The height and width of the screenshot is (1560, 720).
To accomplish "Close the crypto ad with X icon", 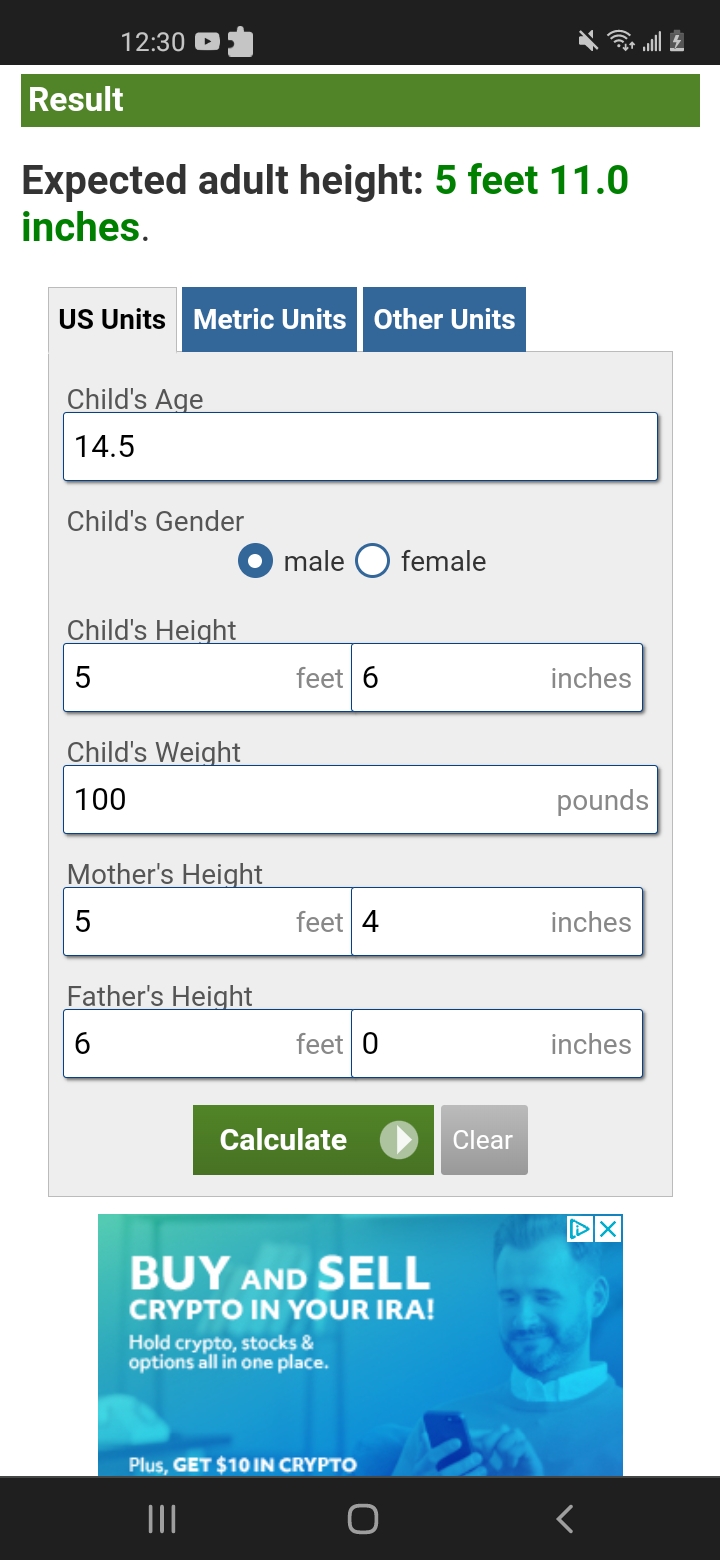I will 608,1229.
